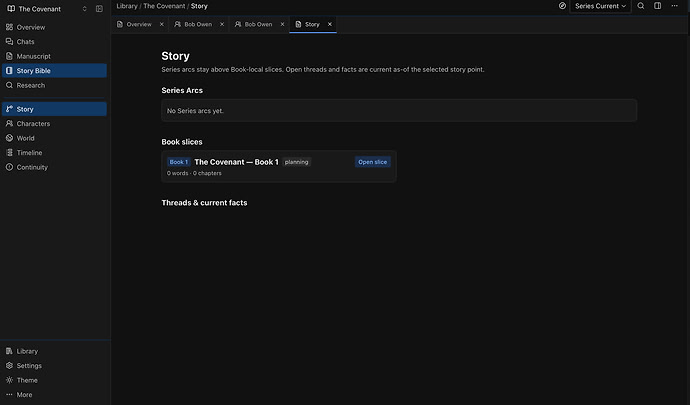Viewport: 690px width, 405px height.
Task: Click the 0 words · 0 chapters text
Action: pos(194,173)
